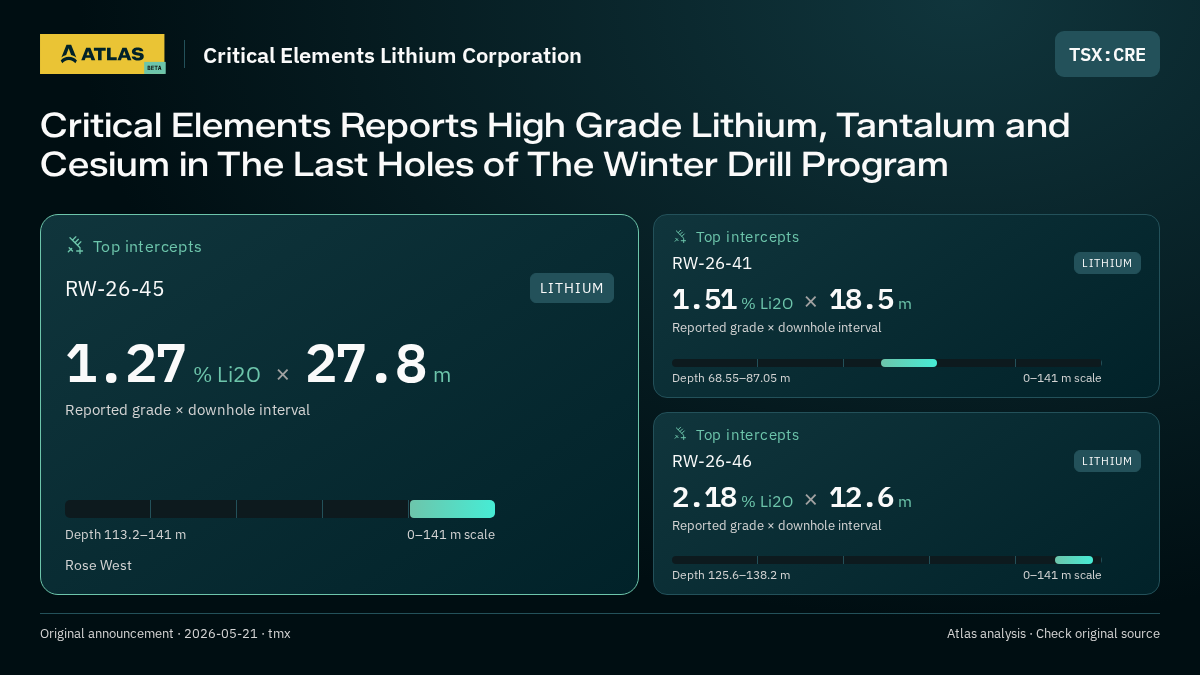Screen dimensions: 1200x675
Task: Click the RW-26-41 depth interval bar
Action: pyautogui.click(x=887, y=363)
